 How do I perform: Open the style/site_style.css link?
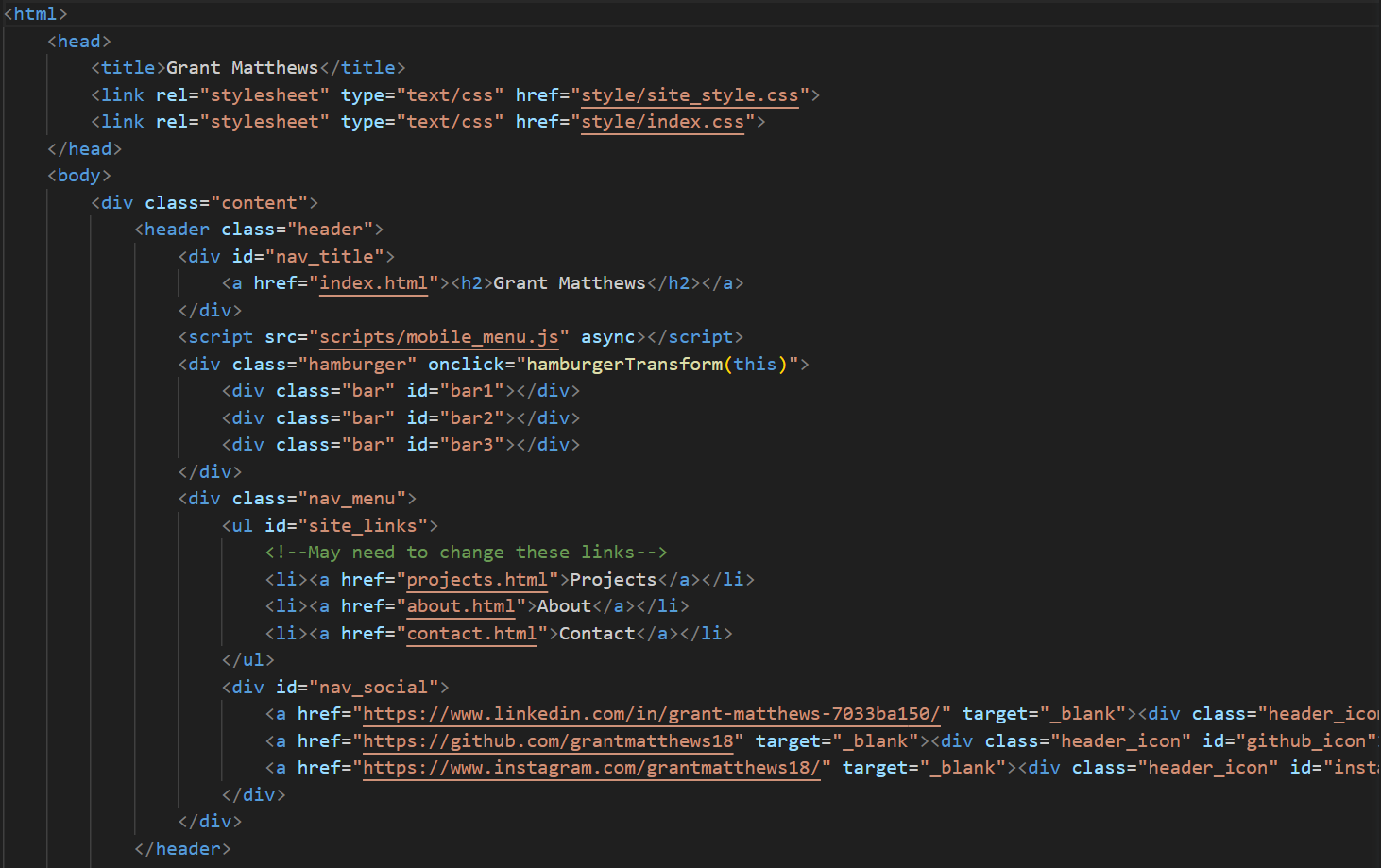click(690, 95)
